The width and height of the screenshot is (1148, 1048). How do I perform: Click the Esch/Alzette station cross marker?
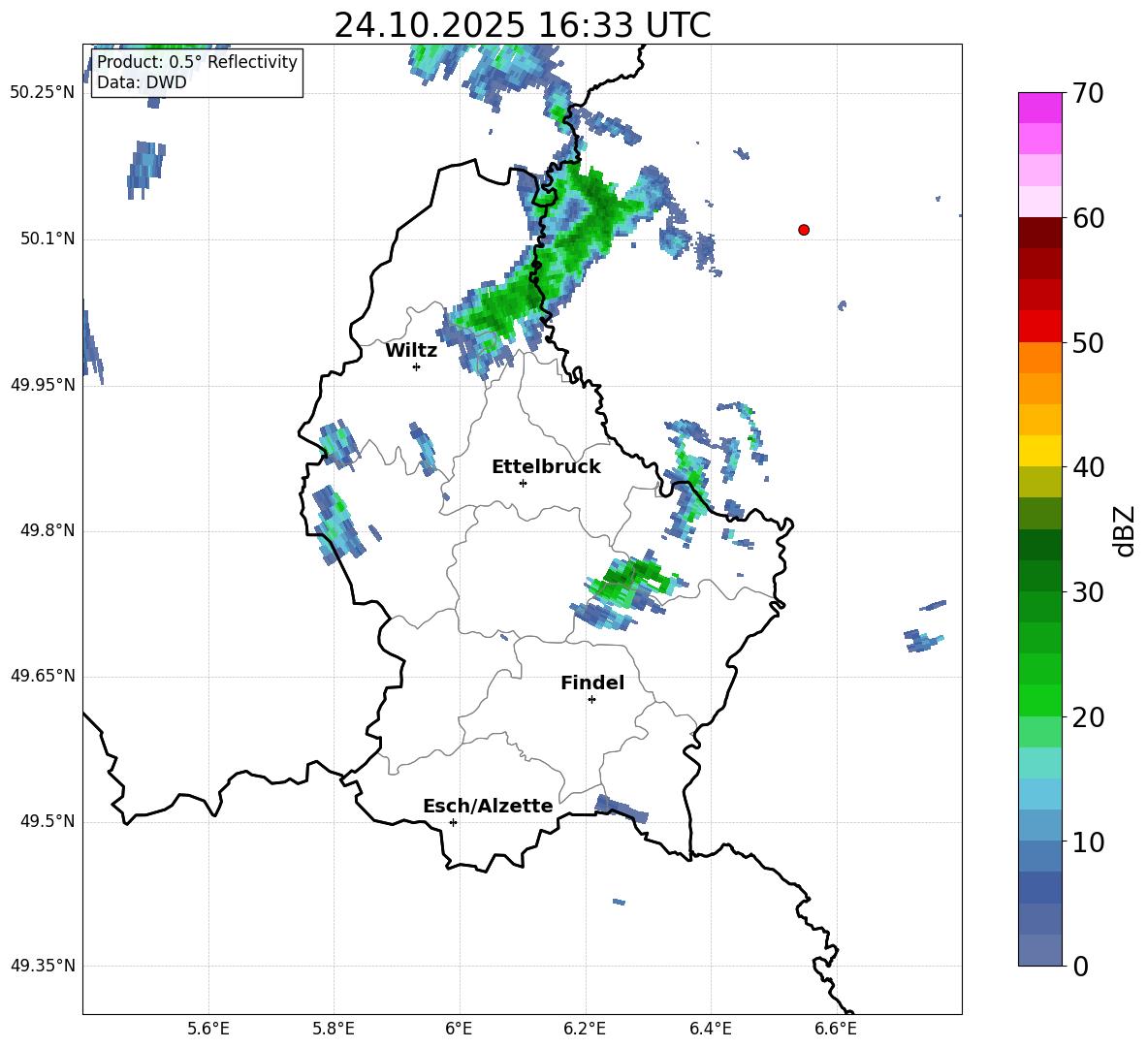(x=453, y=822)
